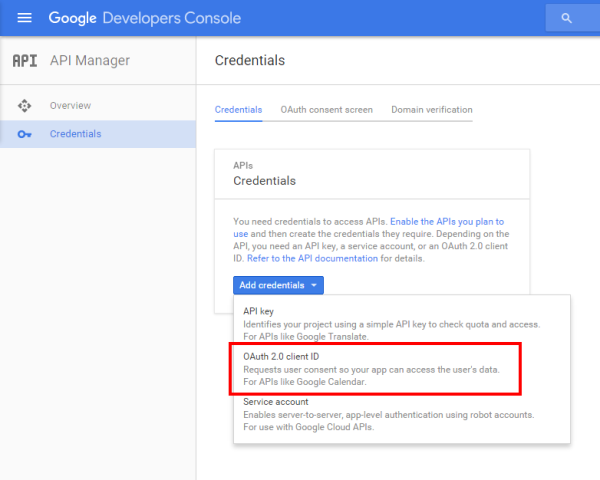Choose API key from dropdown menu
The height and width of the screenshot is (480, 600).
point(402,324)
